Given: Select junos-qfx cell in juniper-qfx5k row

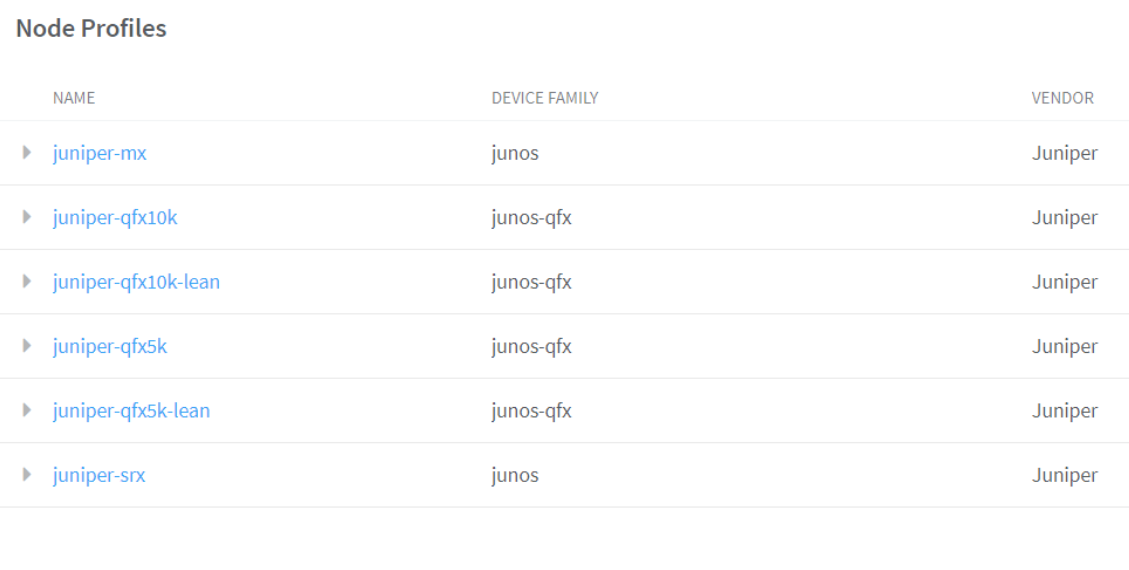Looking at the screenshot, I should [531, 346].
